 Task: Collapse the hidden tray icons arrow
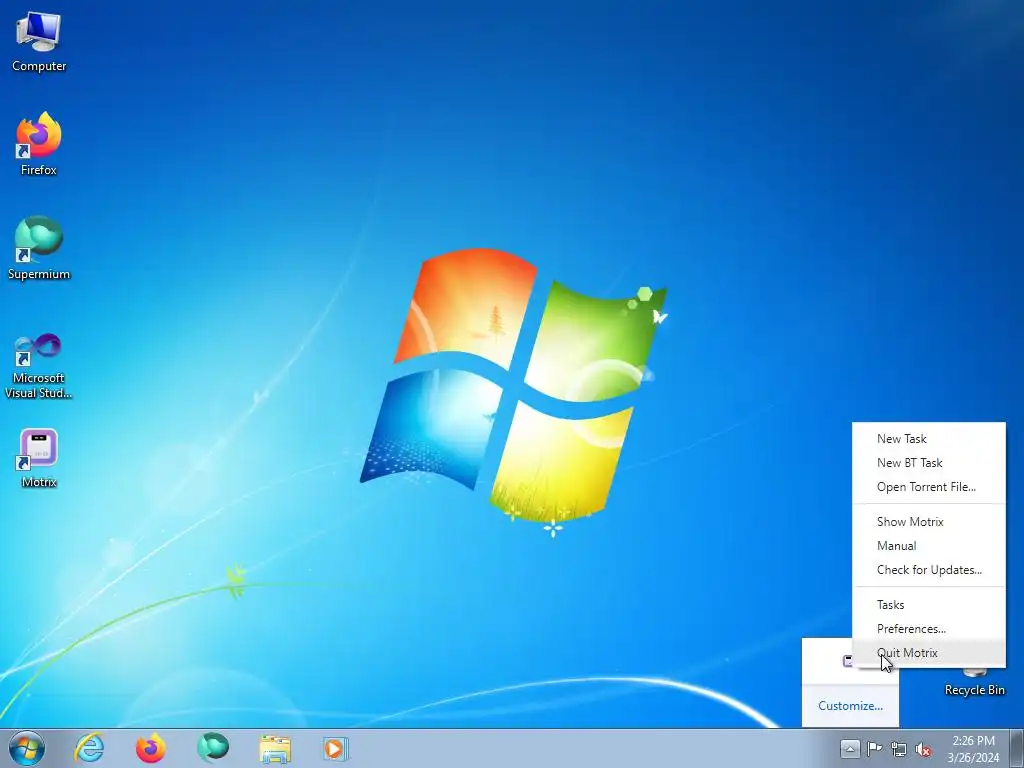pyautogui.click(x=850, y=748)
